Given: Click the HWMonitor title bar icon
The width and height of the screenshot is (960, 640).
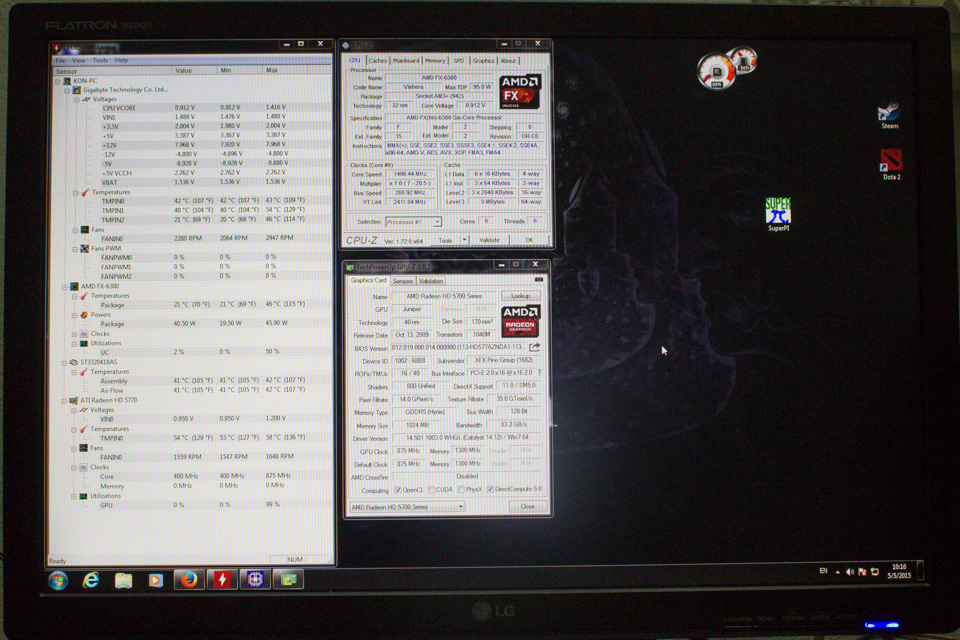Looking at the screenshot, I should [57, 47].
